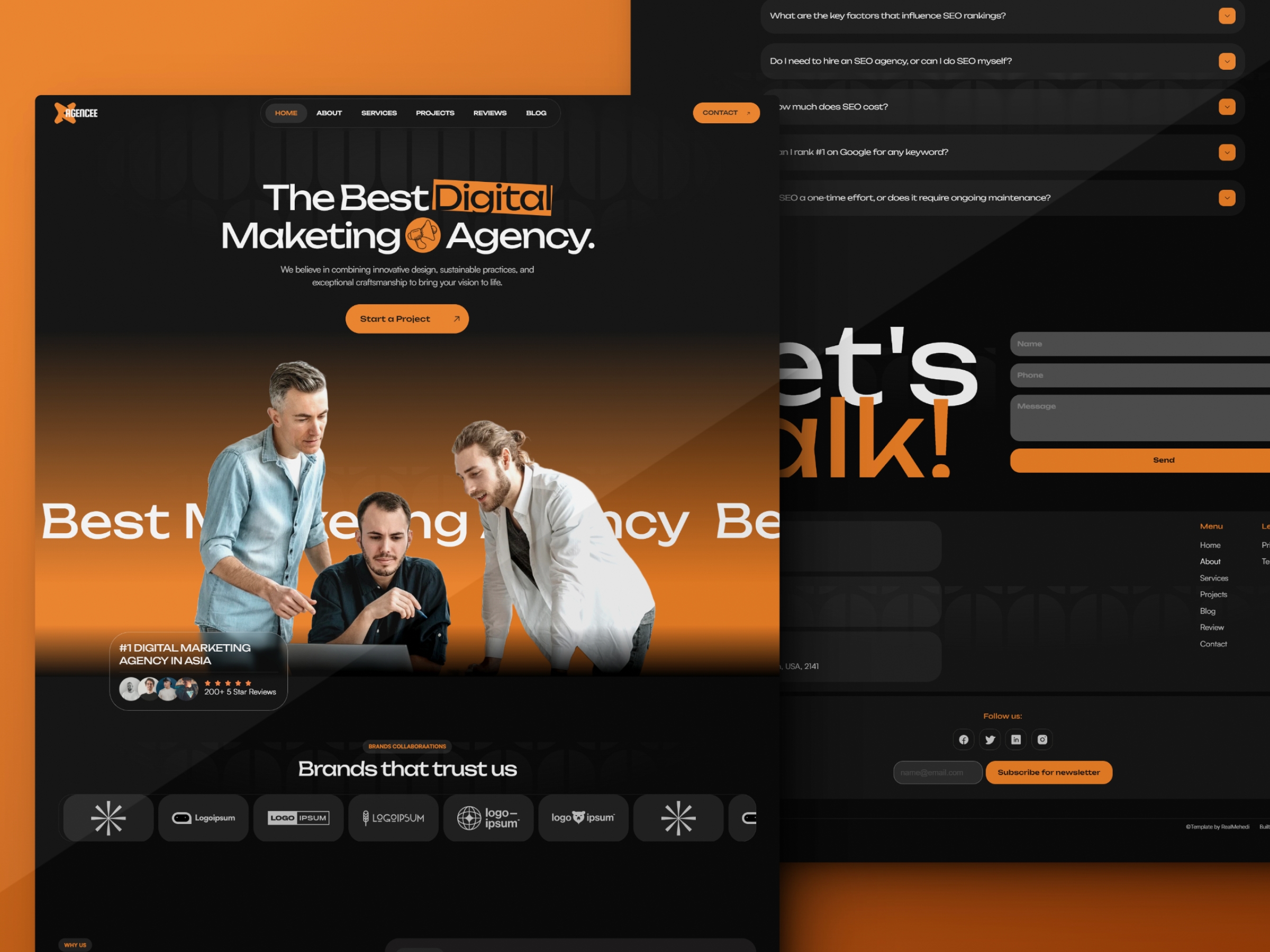This screenshot has height=952, width=1270.
Task: Click the Start a Project button
Action: coord(404,319)
